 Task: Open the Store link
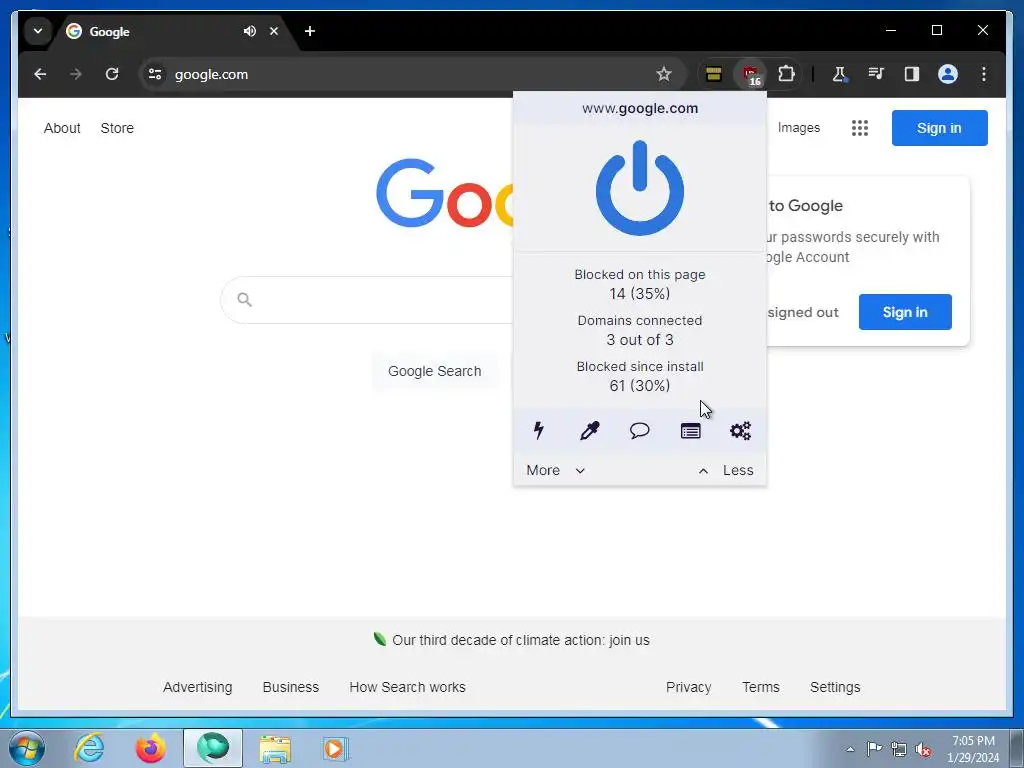117,128
